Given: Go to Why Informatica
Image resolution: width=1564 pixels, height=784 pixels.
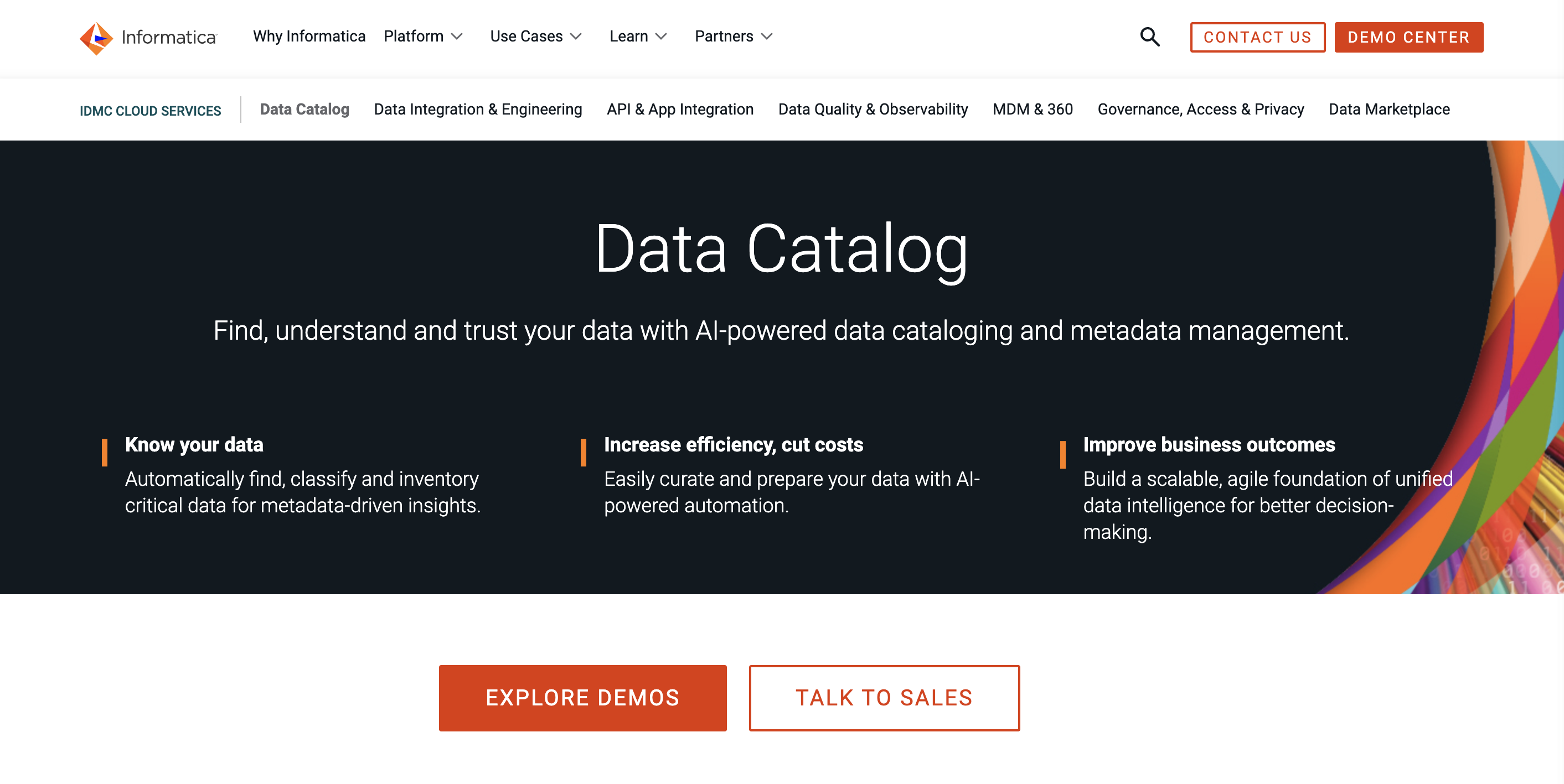Looking at the screenshot, I should pos(309,37).
